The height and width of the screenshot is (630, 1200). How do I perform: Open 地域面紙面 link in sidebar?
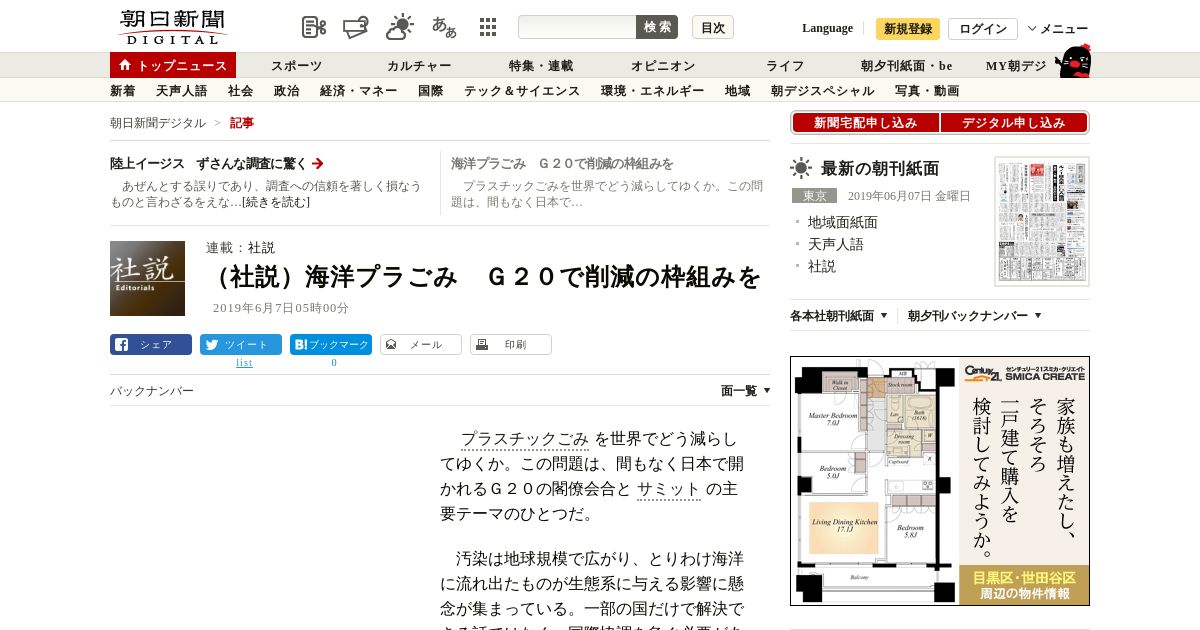(843, 222)
